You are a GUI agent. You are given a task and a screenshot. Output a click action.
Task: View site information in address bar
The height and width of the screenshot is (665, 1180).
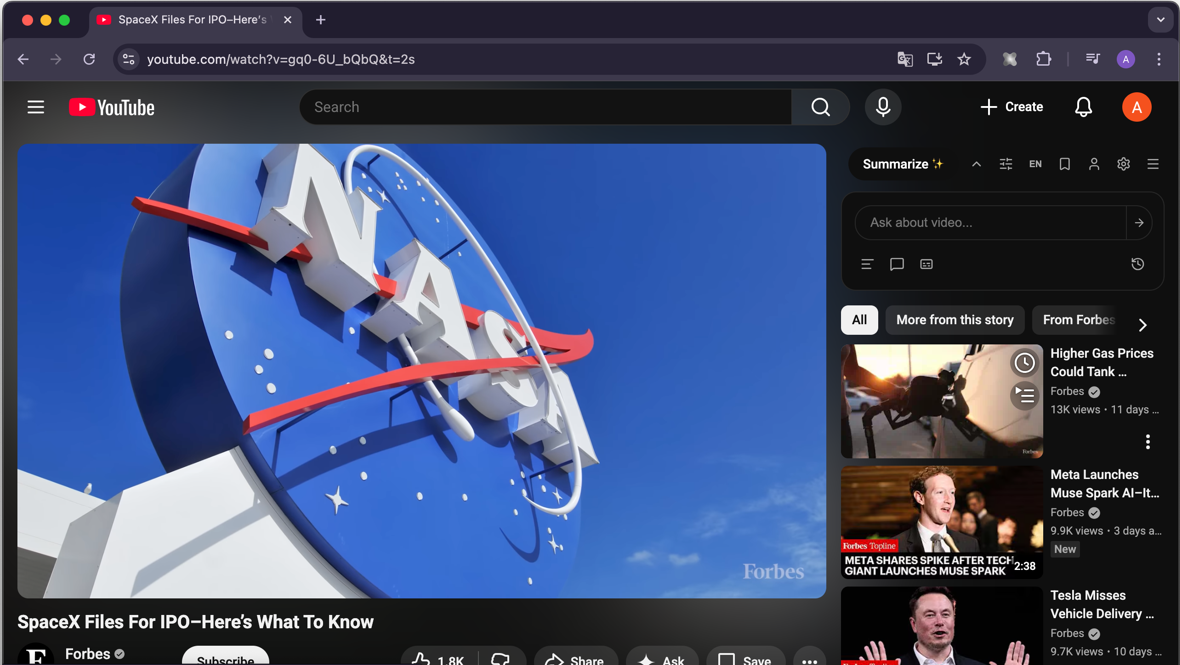pos(129,59)
